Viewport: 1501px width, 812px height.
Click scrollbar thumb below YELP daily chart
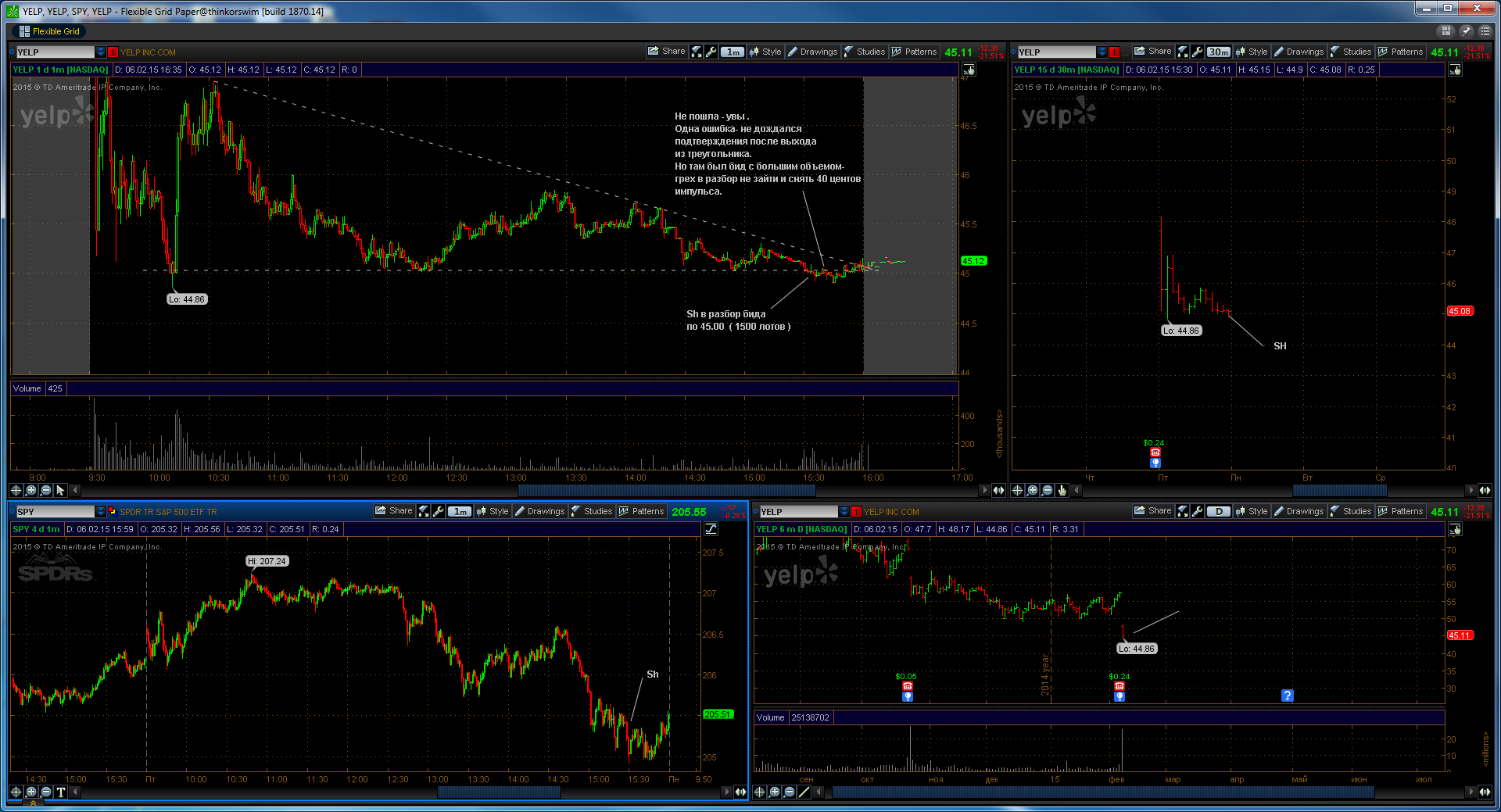point(1103,792)
